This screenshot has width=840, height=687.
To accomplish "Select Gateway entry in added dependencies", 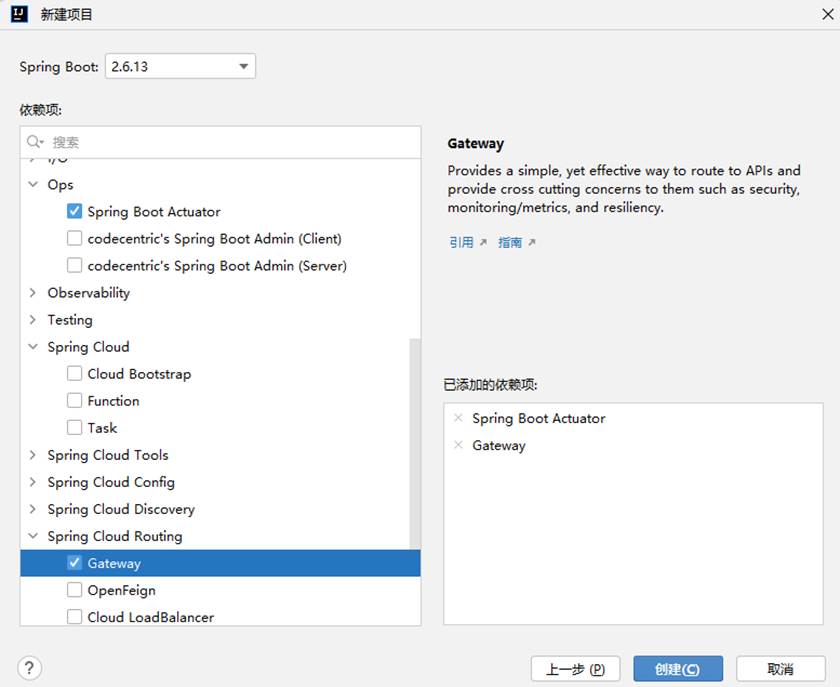I will pos(499,445).
